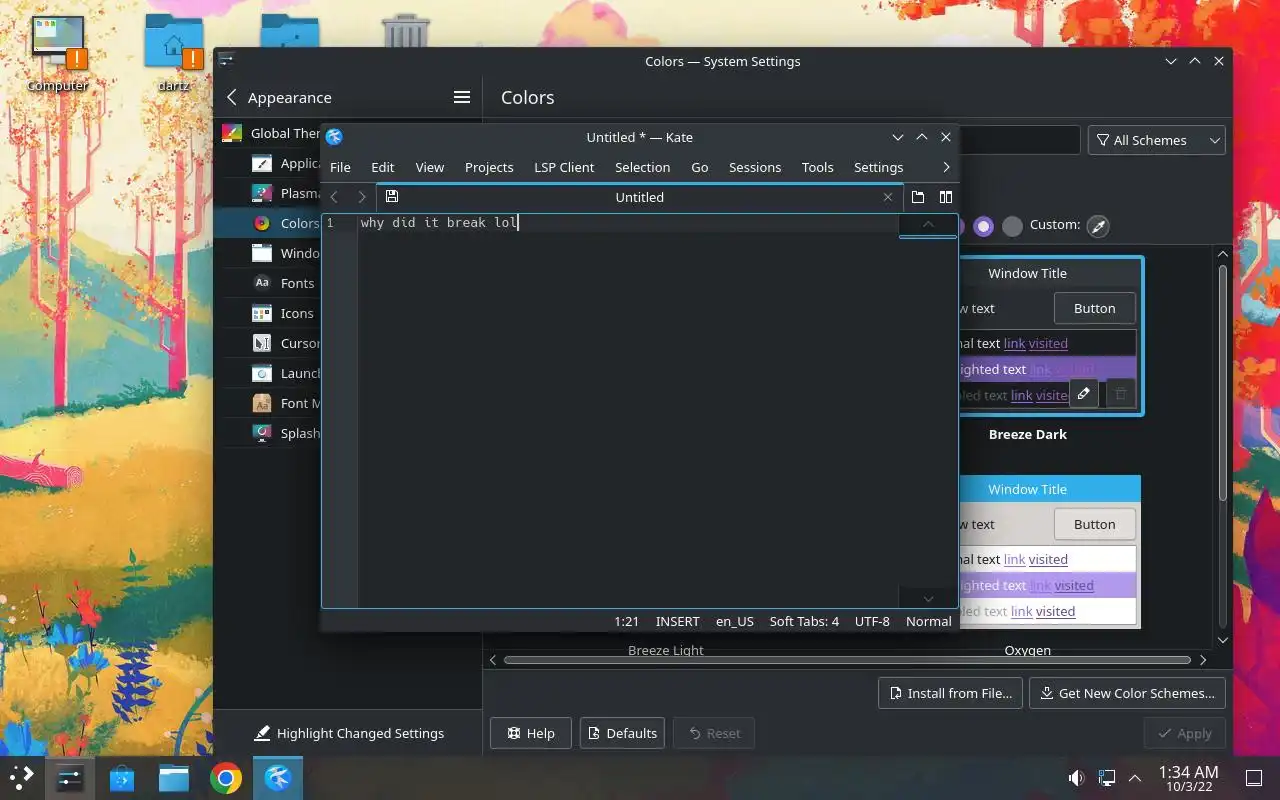Click the horizontal scrollbar under the color schemes
This screenshot has width=1280, height=800.
[847, 660]
